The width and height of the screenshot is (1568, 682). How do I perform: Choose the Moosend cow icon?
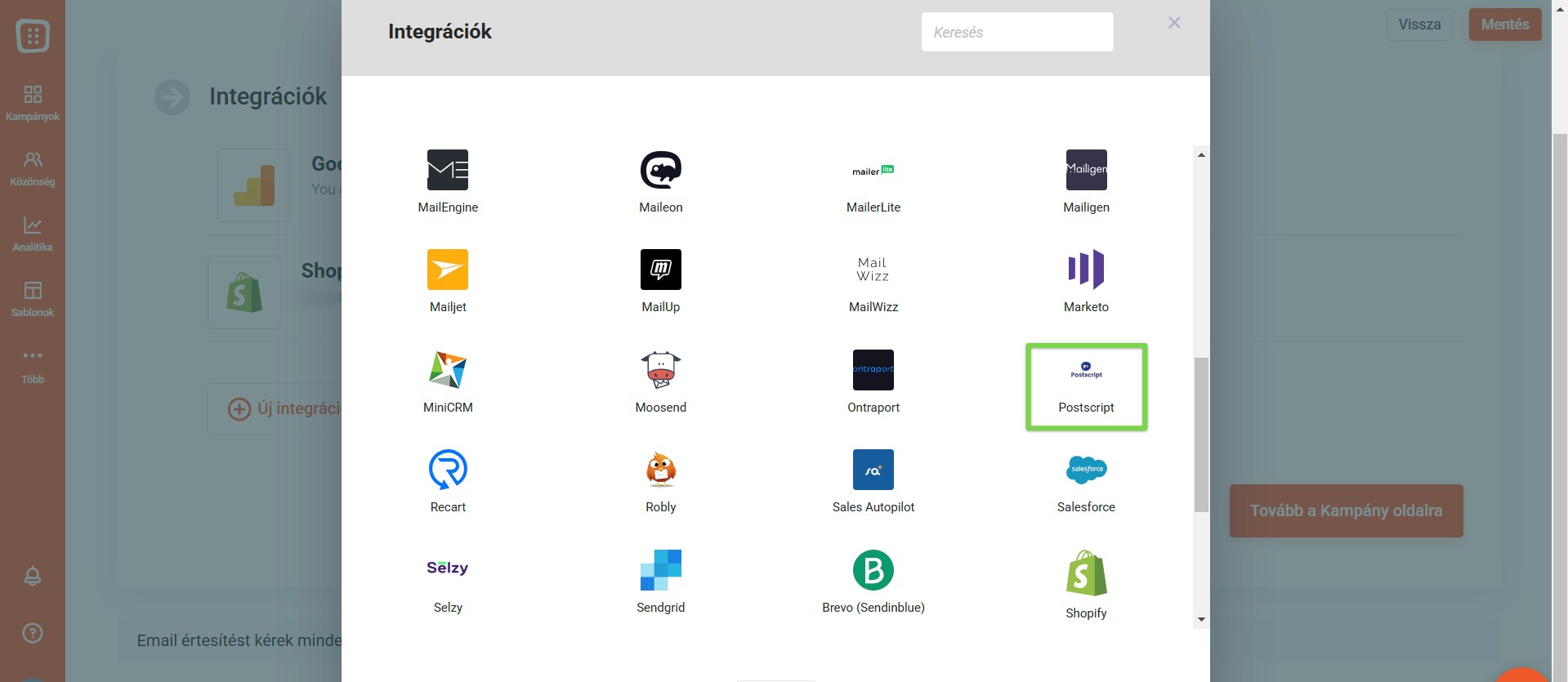(x=661, y=370)
